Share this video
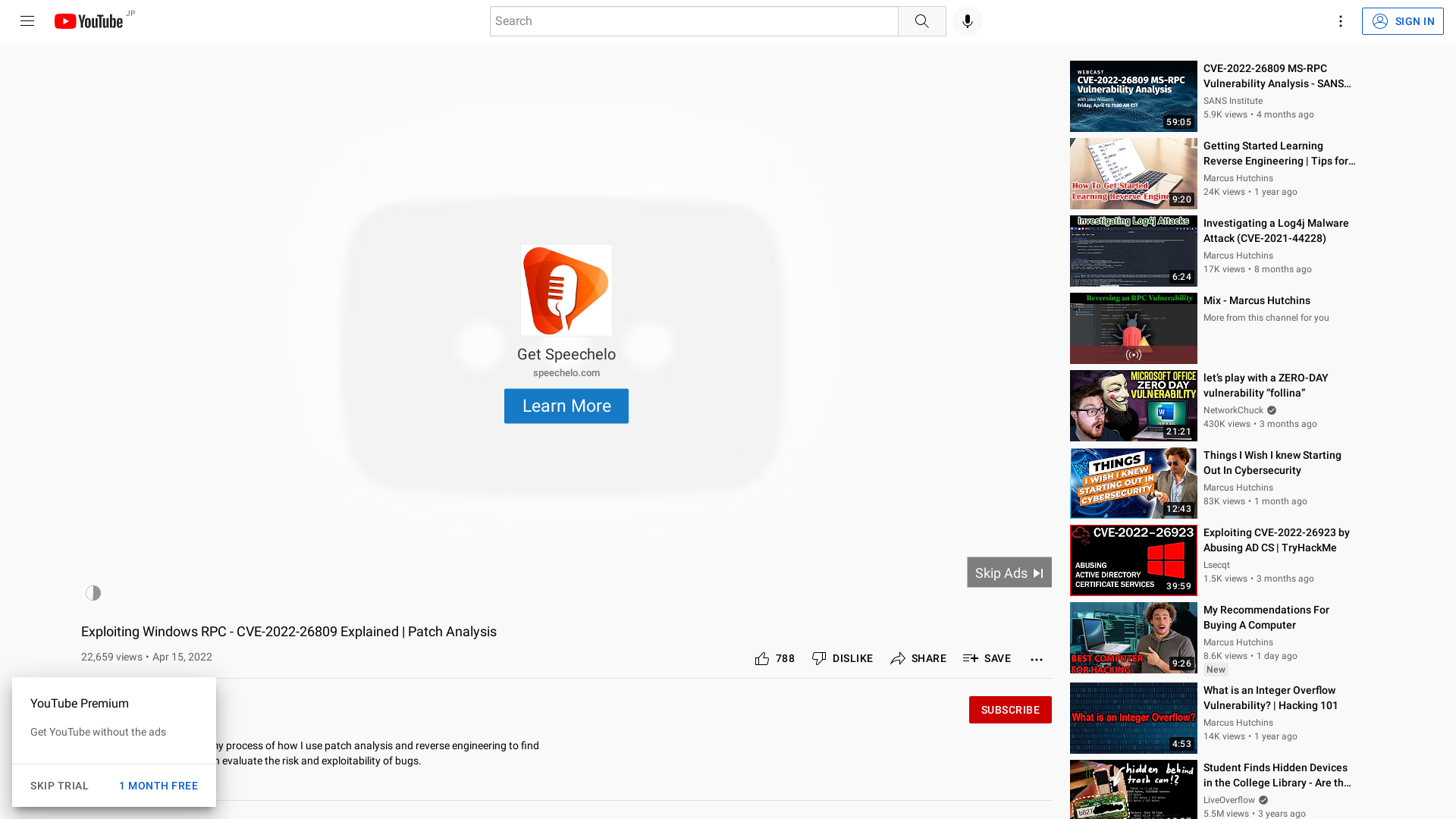This screenshot has width=1456, height=819. 918,658
